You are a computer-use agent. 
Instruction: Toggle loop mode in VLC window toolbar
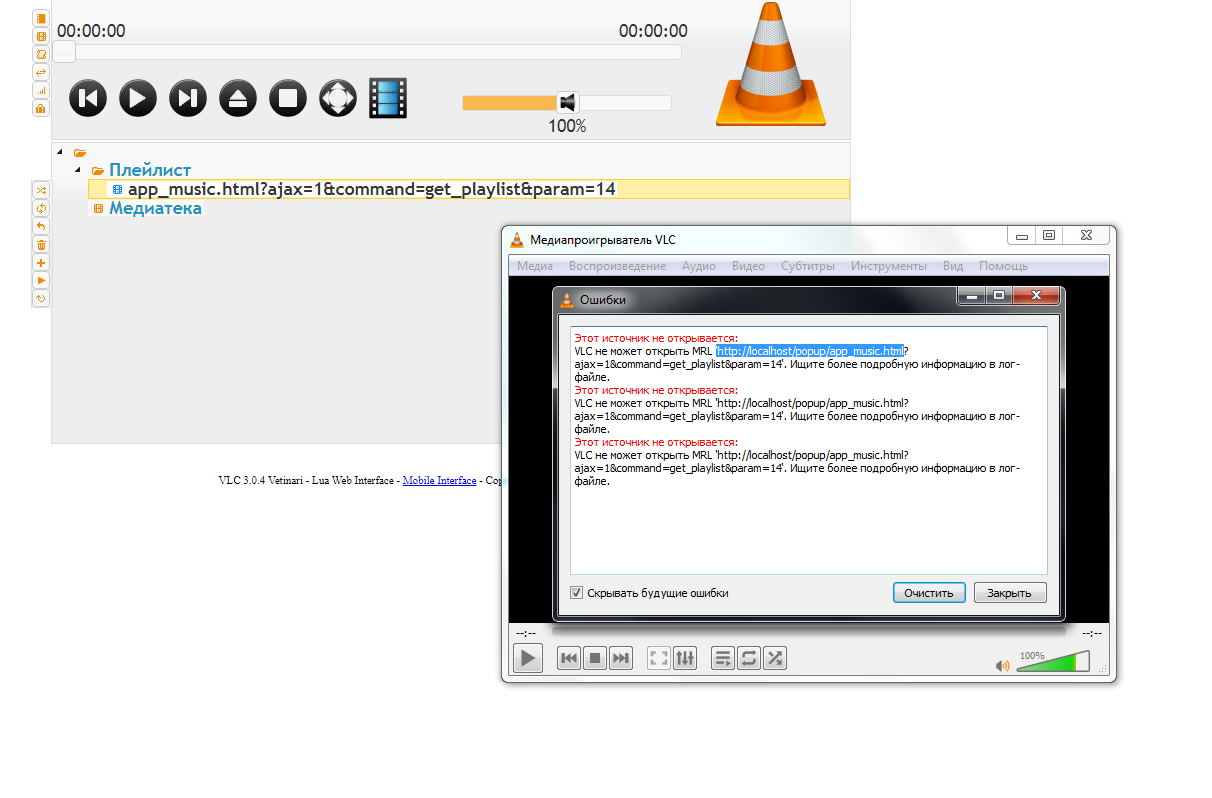pos(749,658)
